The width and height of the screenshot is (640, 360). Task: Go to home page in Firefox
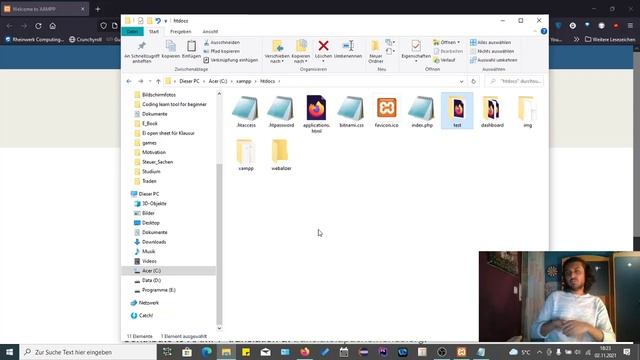(x=53, y=26)
